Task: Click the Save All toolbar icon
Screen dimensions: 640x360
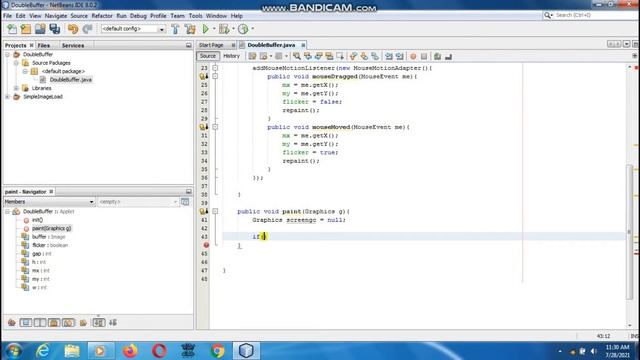Action: coord(55,29)
